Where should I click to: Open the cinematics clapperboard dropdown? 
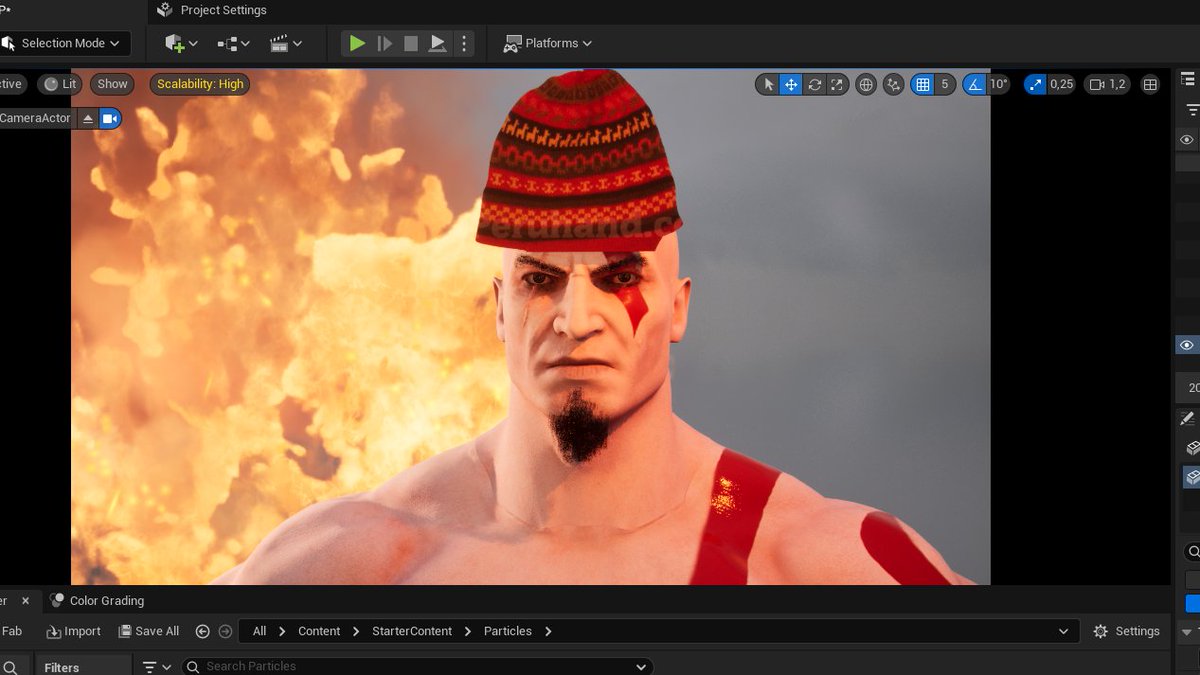coord(285,43)
